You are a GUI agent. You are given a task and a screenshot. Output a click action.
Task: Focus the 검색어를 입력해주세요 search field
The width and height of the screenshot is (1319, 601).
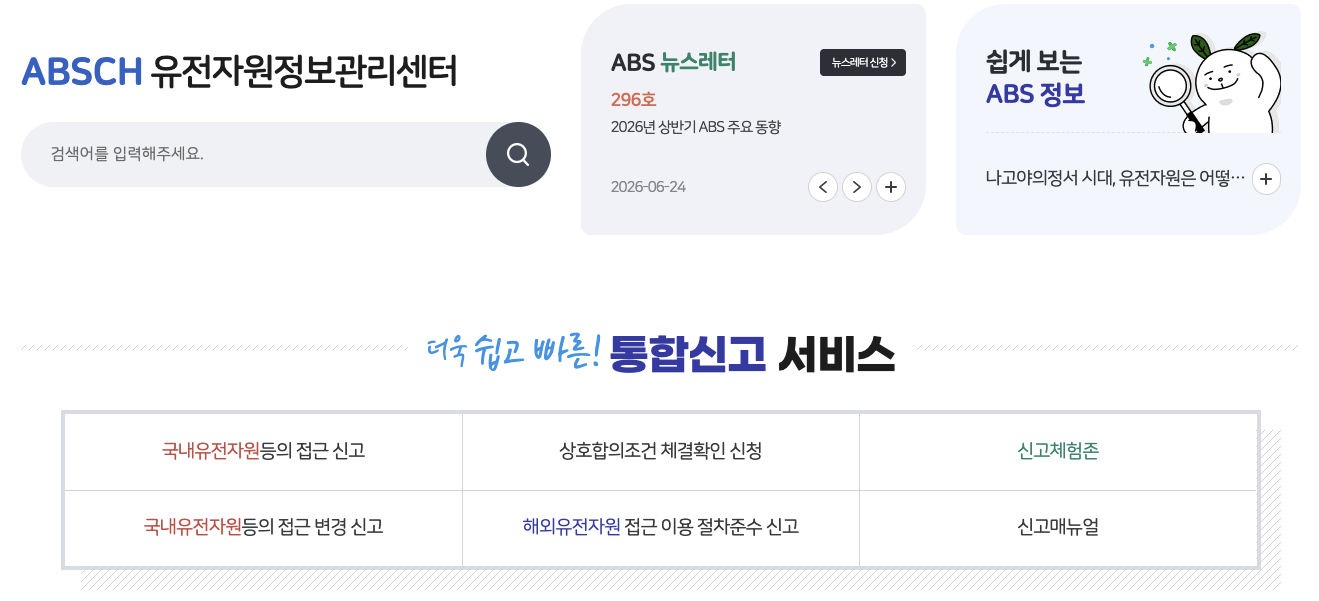[x=254, y=154]
